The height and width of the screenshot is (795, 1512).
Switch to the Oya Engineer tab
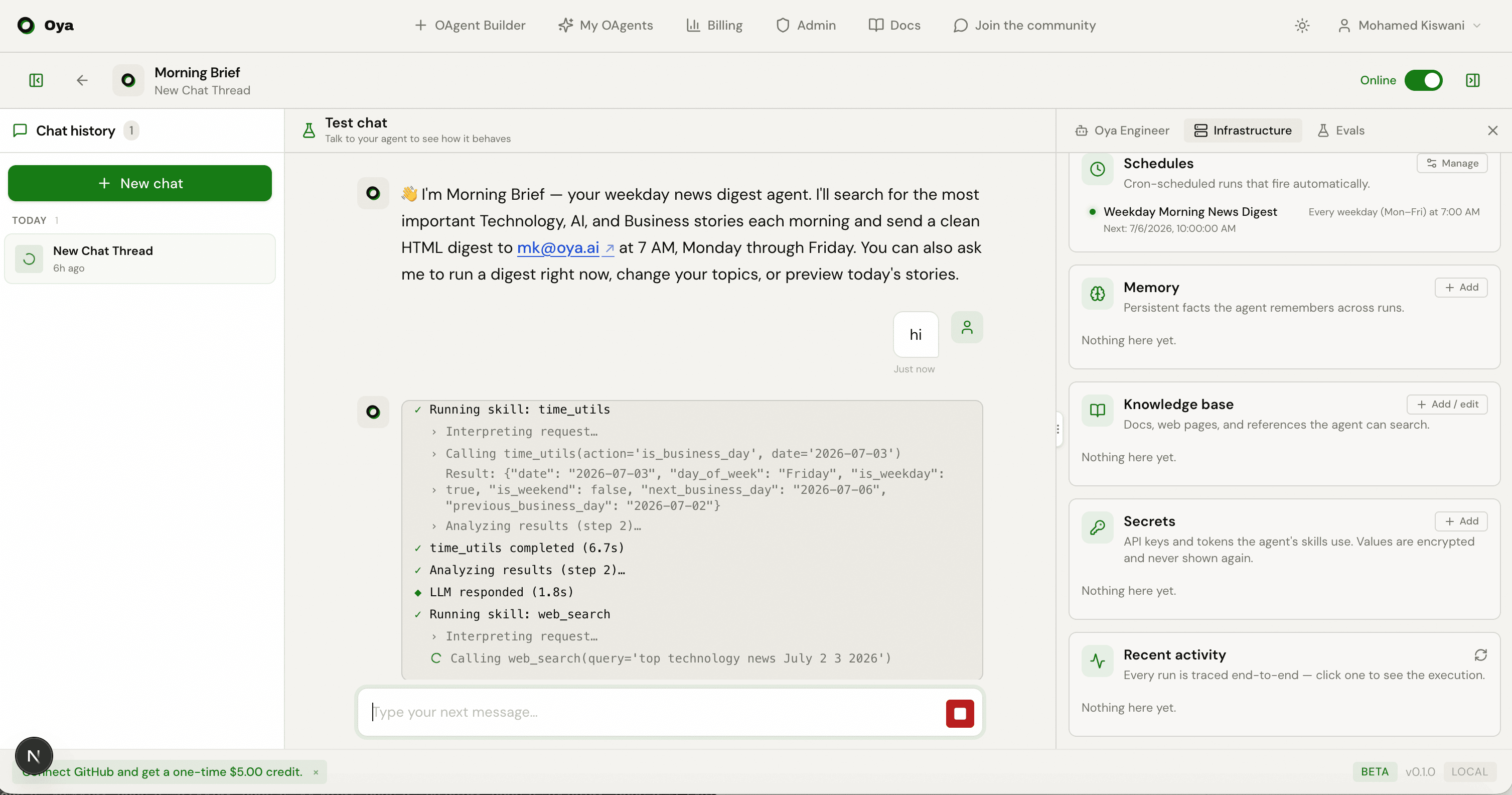pyautogui.click(x=1122, y=130)
